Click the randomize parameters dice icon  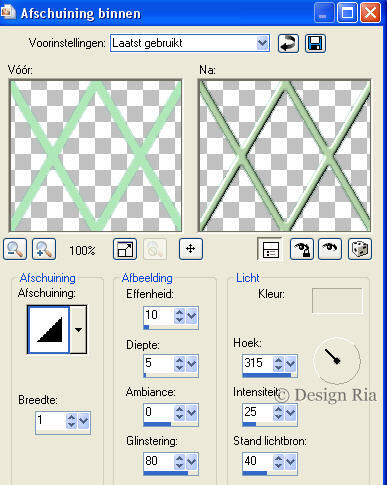click(x=360, y=249)
